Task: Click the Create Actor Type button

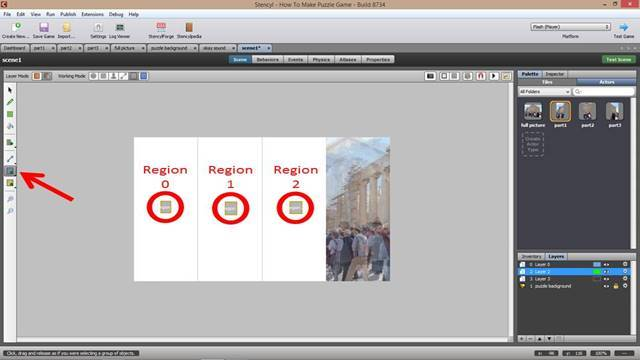Action: (x=533, y=144)
